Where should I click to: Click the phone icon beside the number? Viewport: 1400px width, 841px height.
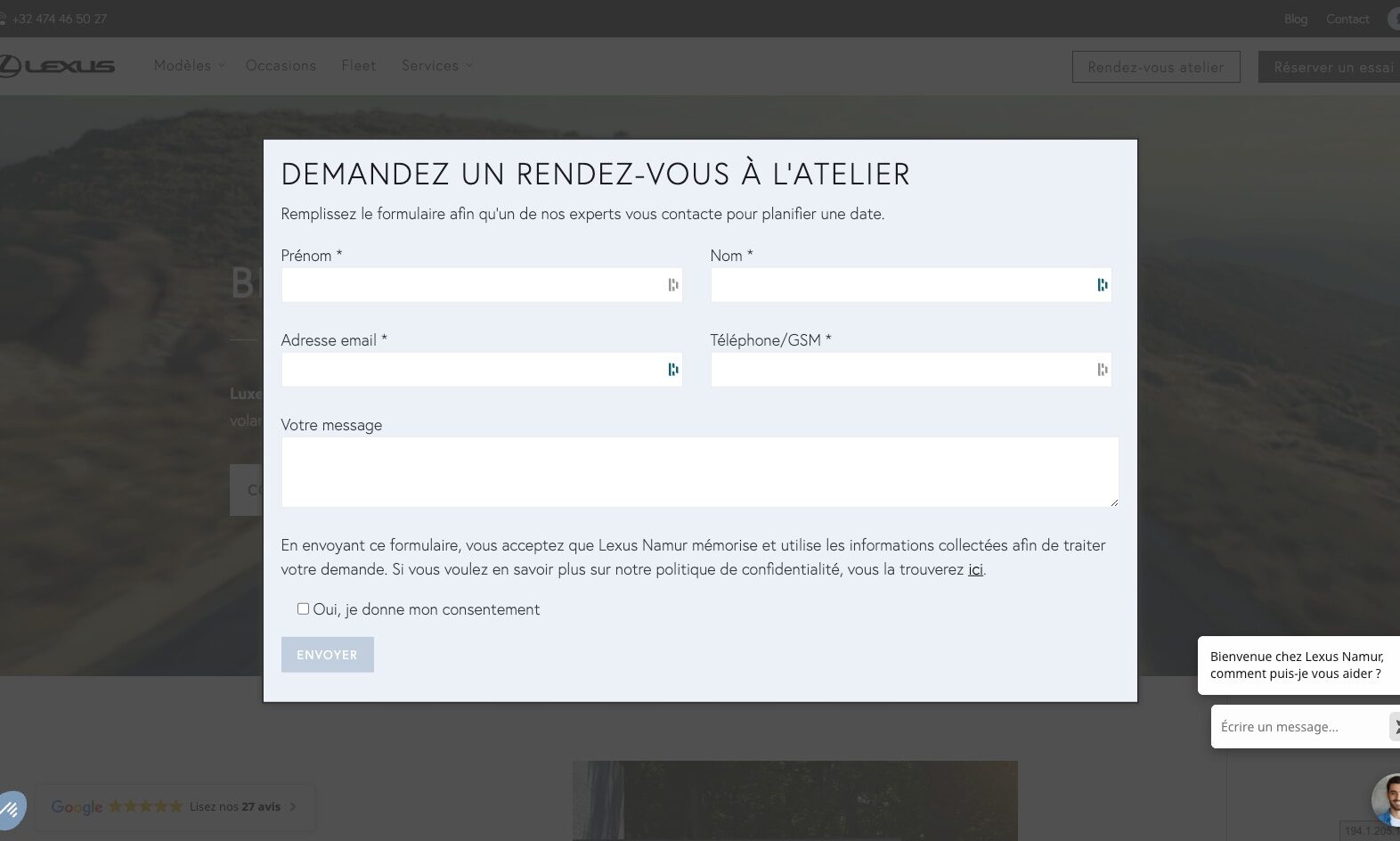click(3, 19)
